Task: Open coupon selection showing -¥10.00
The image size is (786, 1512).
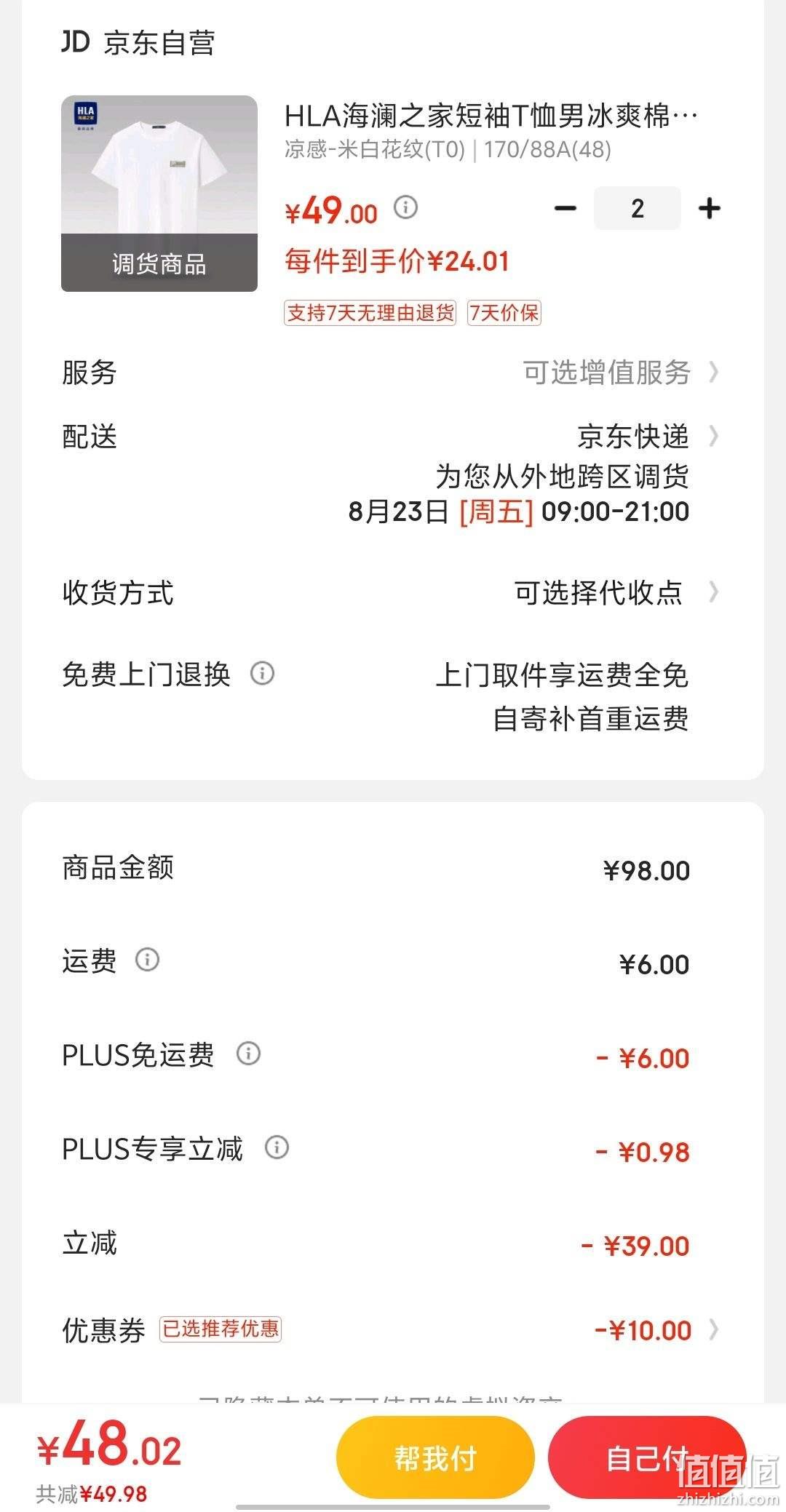Action: click(x=656, y=1330)
